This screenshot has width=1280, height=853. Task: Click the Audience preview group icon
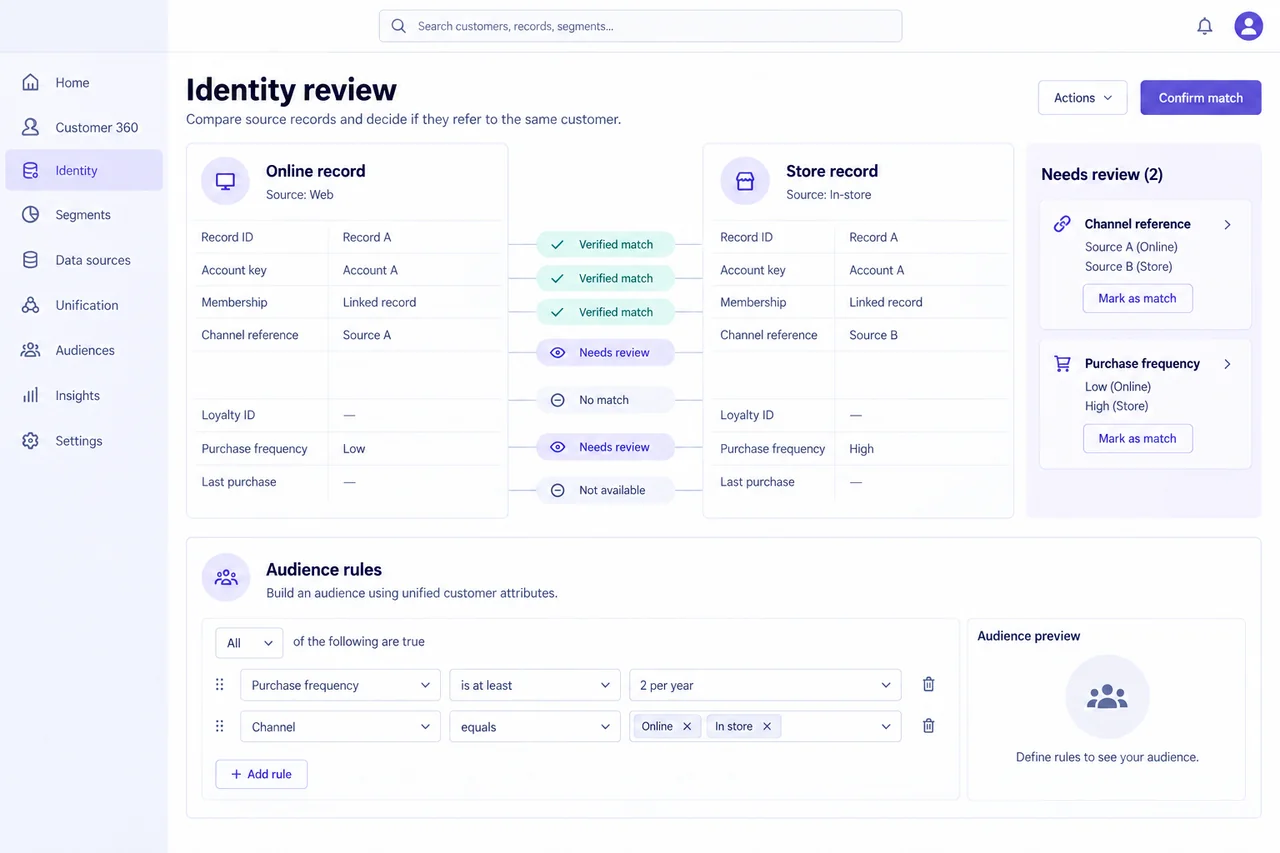pos(1107,697)
